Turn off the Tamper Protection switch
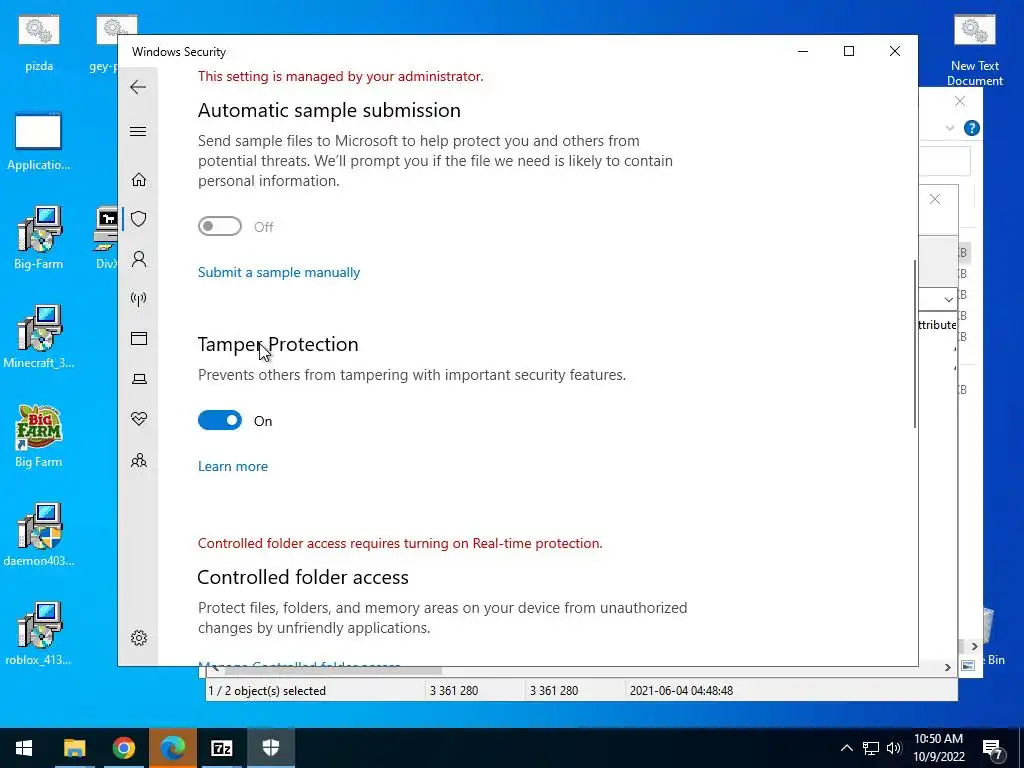Image resolution: width=1024 pixels, height=768 pixels. 220,421
